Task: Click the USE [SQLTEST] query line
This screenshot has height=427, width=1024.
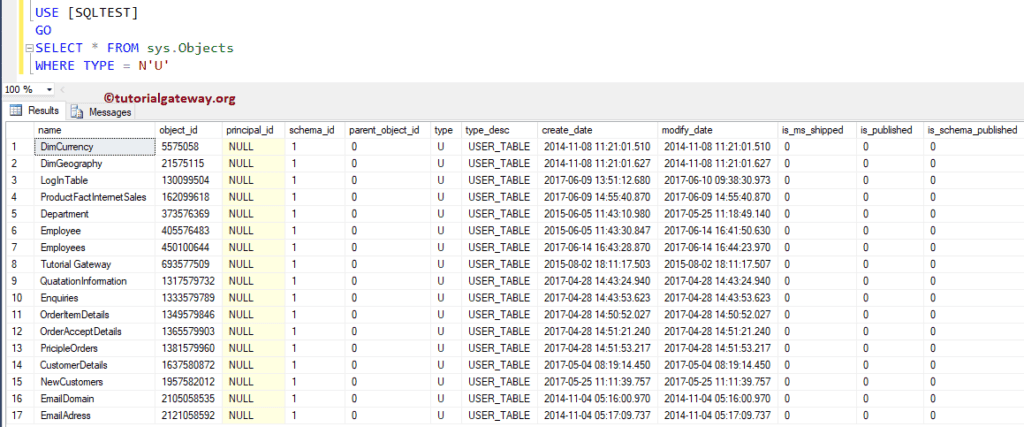Action: coord(86,12)
